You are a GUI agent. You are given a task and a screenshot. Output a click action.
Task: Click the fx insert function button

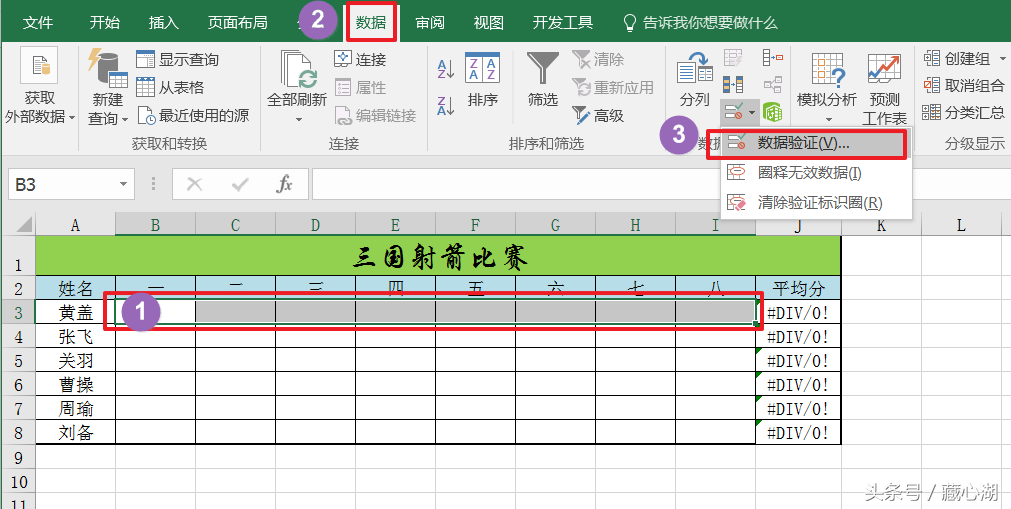[284, 185]
